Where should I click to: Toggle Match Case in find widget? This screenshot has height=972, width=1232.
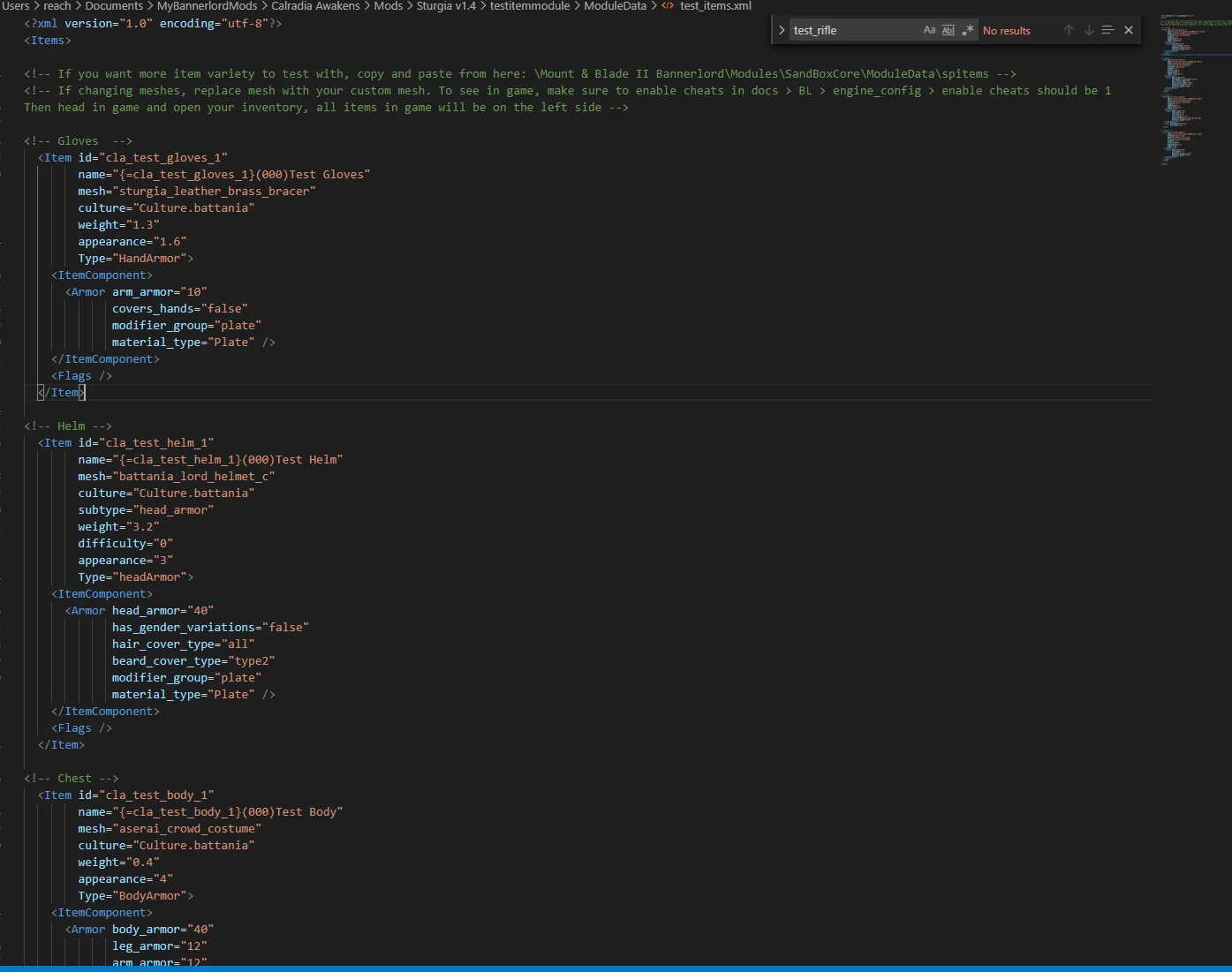929,30
